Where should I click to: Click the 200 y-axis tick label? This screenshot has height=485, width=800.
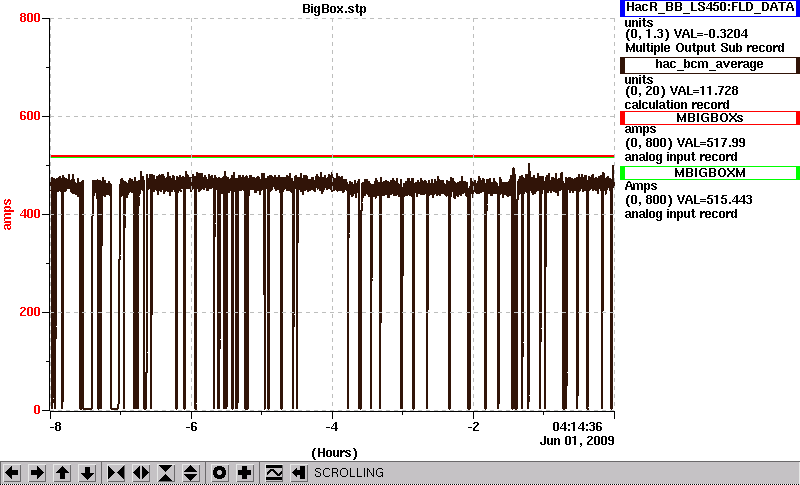(x=30, y=312)
